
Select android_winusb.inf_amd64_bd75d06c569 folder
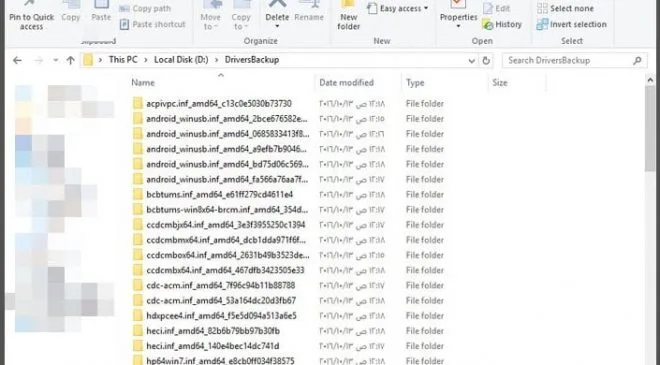[x=228, y=164]
